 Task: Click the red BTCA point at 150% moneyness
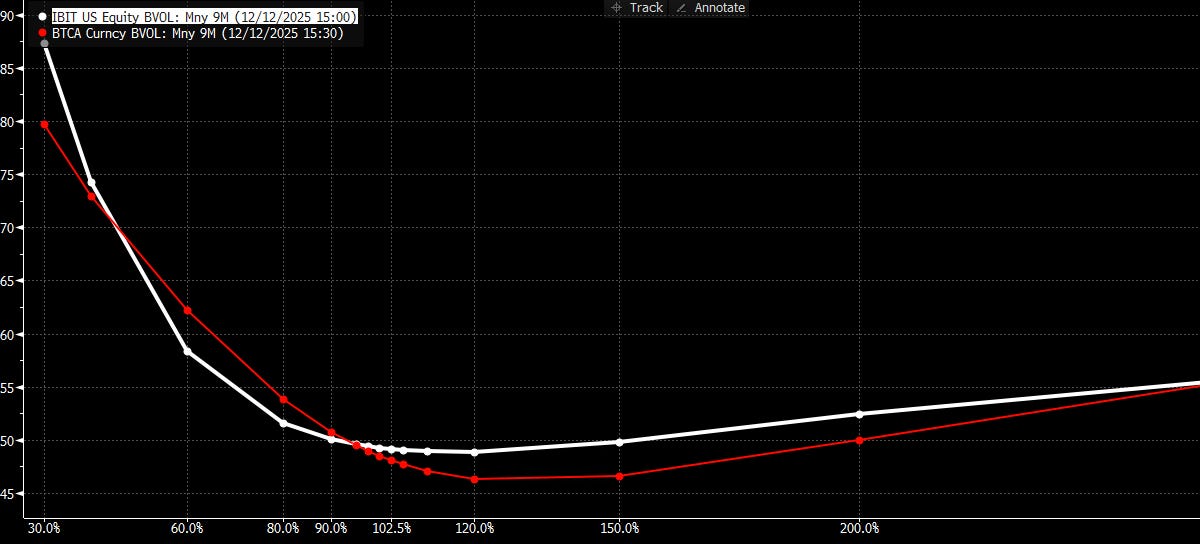click(619, 476)
